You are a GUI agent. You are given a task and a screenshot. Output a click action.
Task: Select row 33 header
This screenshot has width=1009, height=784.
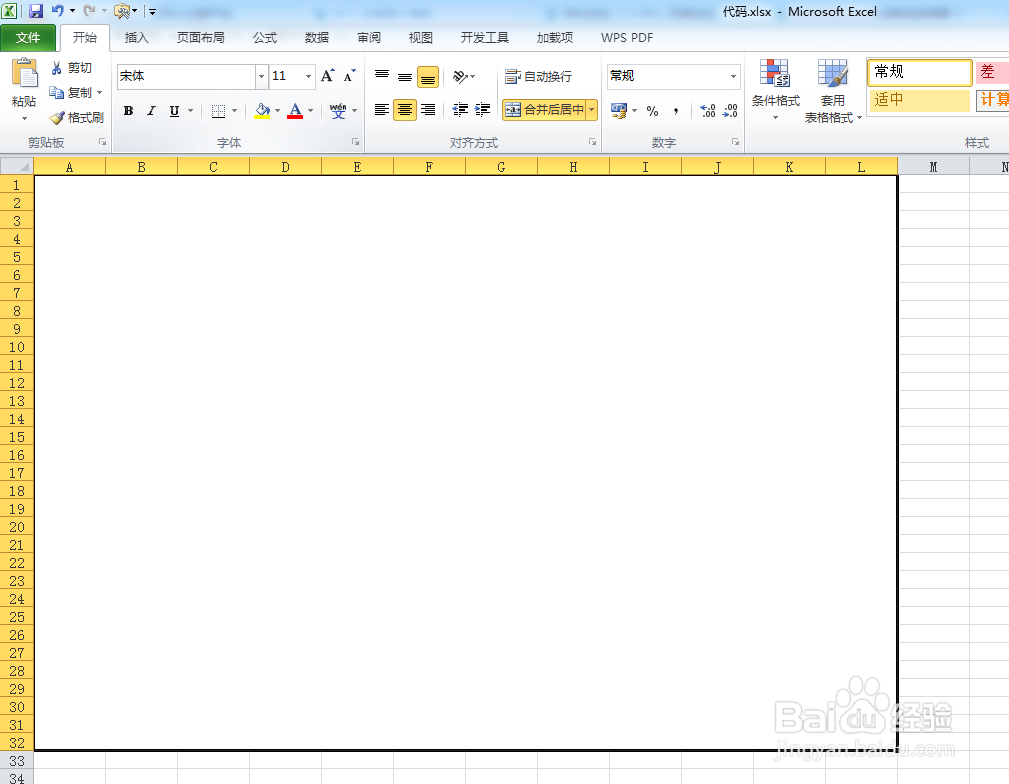click(17, 761)
